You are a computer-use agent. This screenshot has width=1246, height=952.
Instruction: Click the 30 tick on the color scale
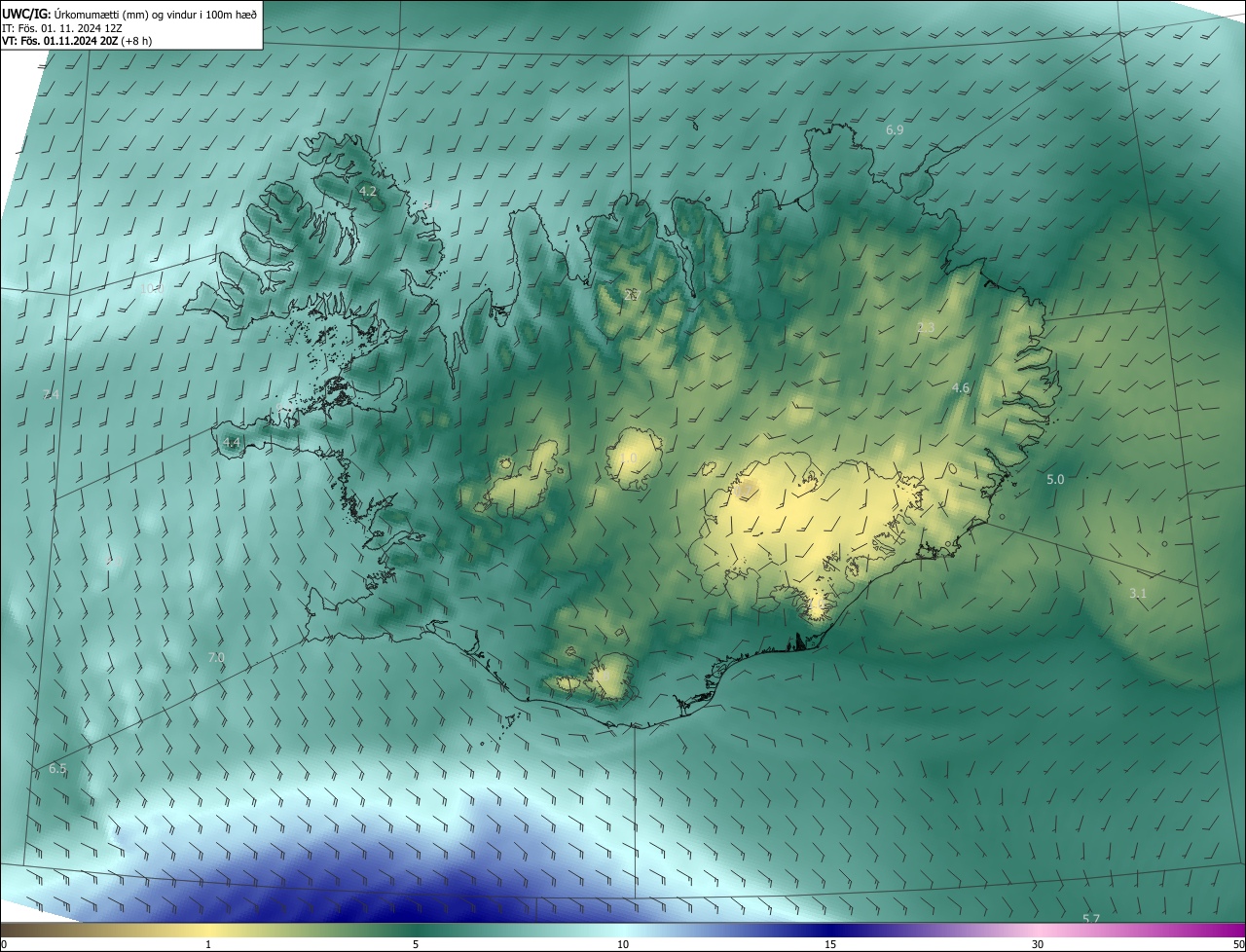click(1038, 944)
